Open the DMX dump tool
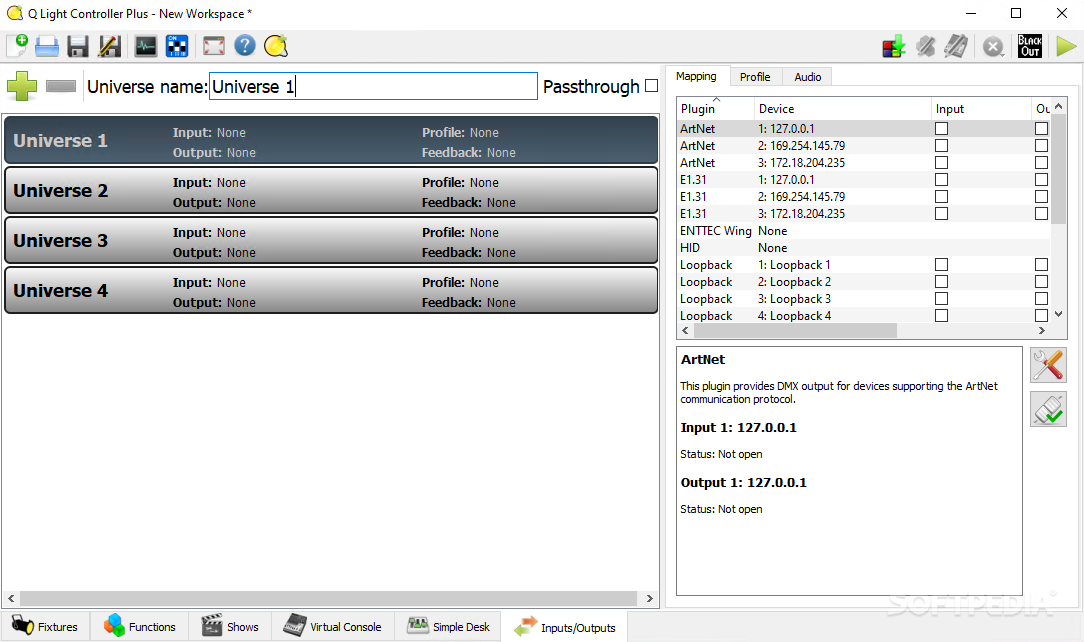 click(894, 46)
